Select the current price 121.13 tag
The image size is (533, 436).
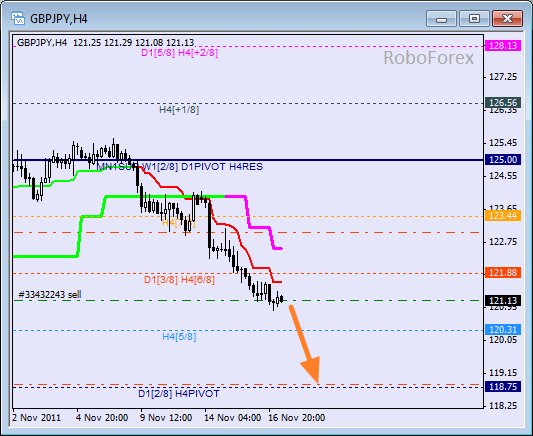tap(503, 300)
